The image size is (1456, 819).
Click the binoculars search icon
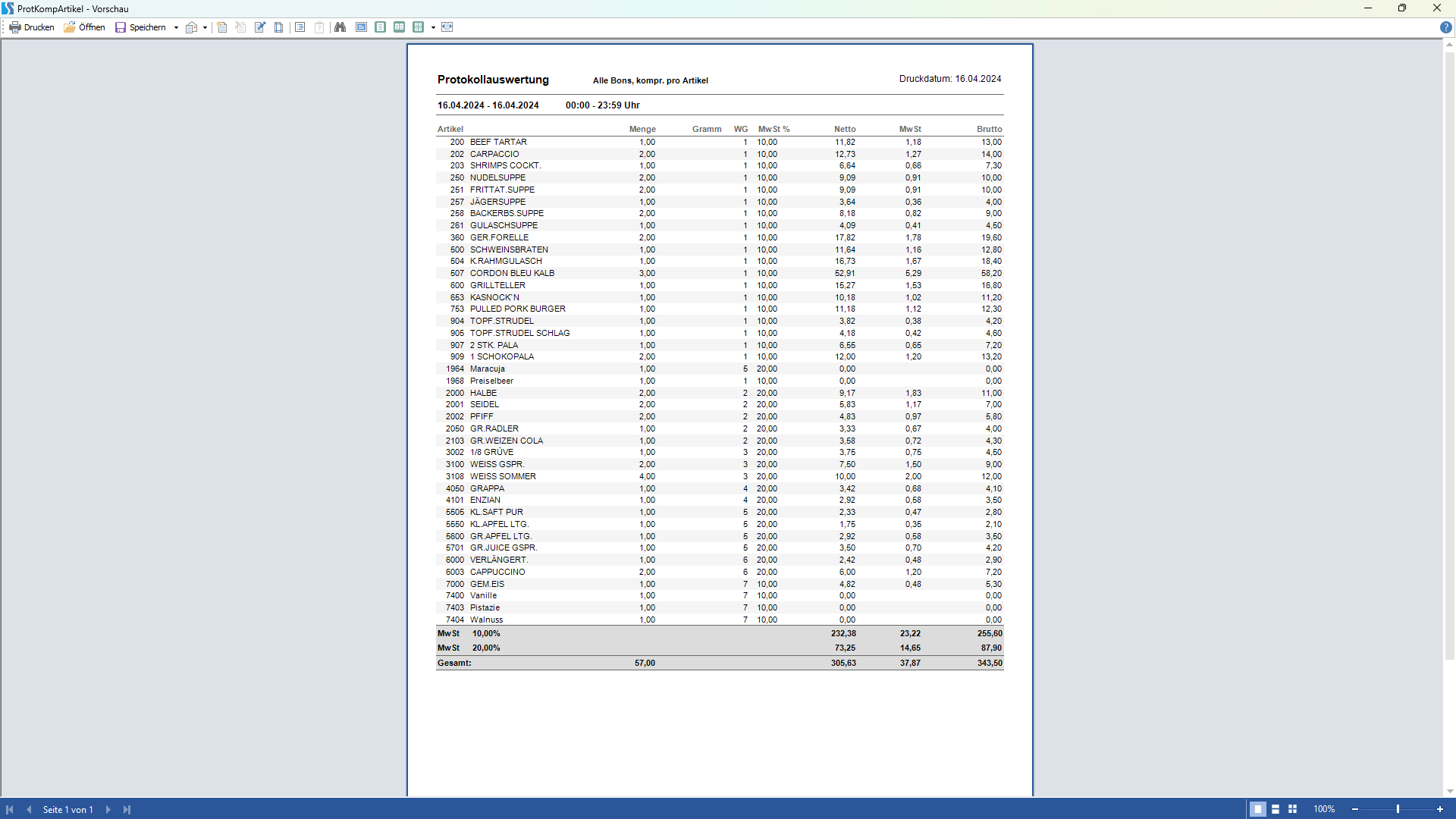(x=340, y=27)
